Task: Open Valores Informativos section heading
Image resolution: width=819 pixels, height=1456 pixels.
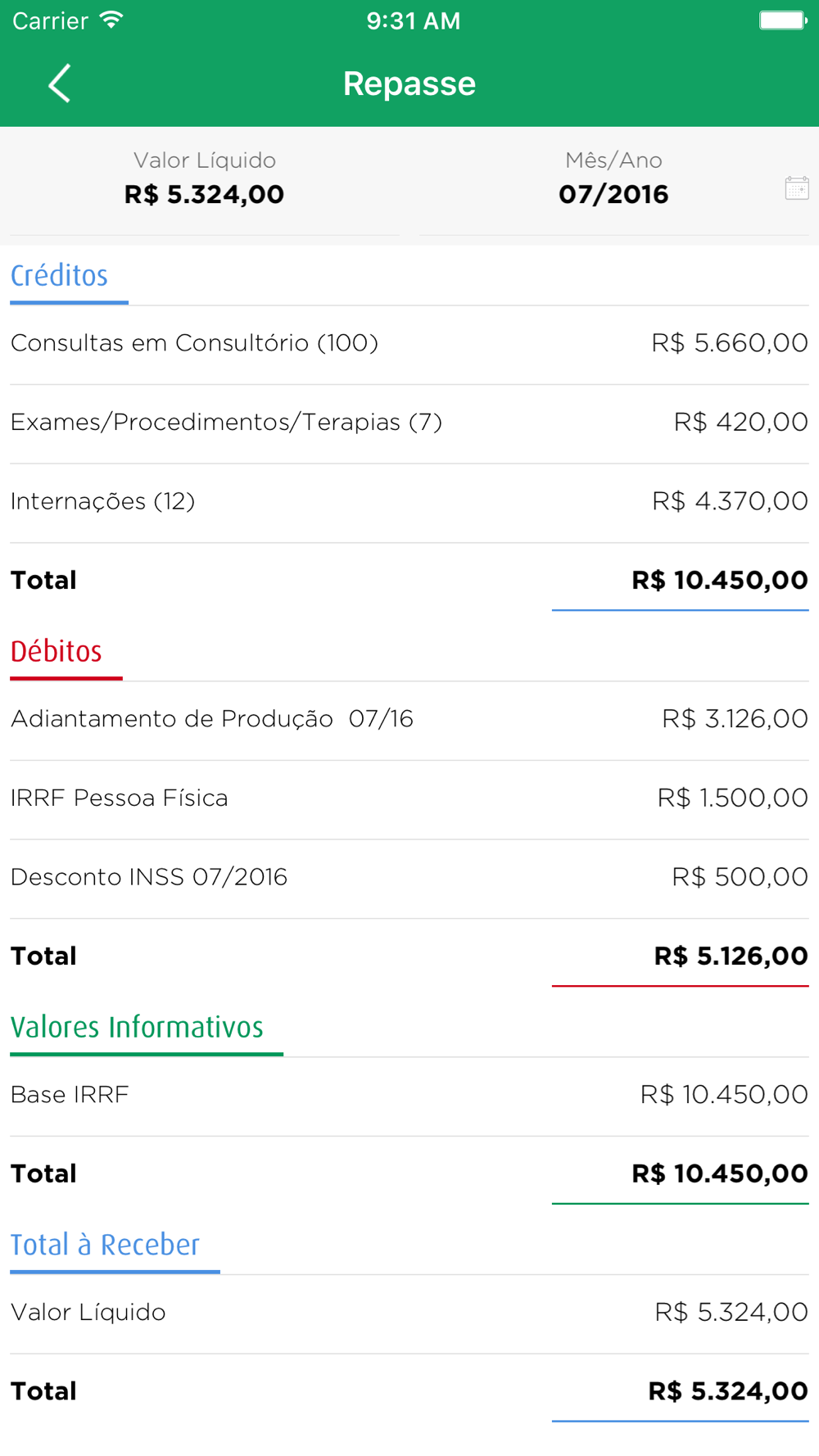Action: (x=137, y=1027)
